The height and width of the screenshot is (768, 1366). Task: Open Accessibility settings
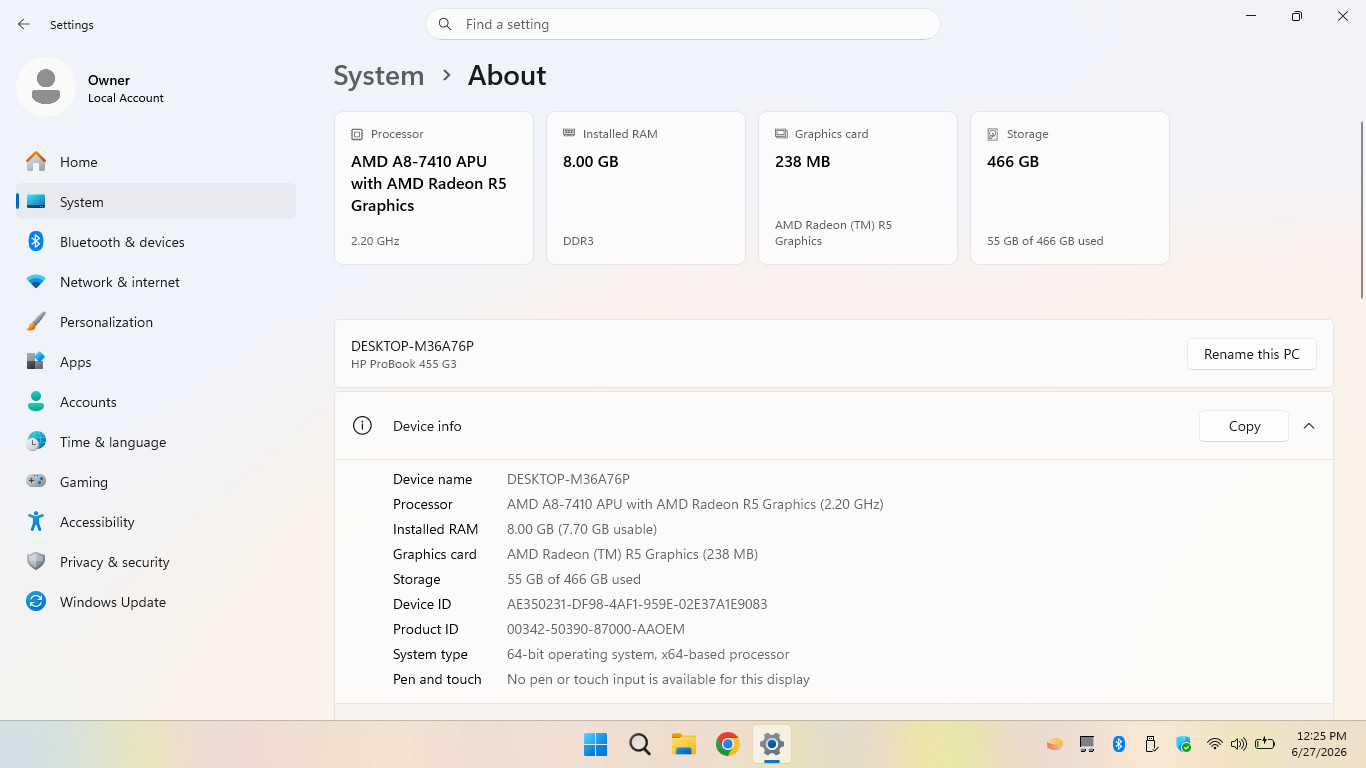click(156, 522)
